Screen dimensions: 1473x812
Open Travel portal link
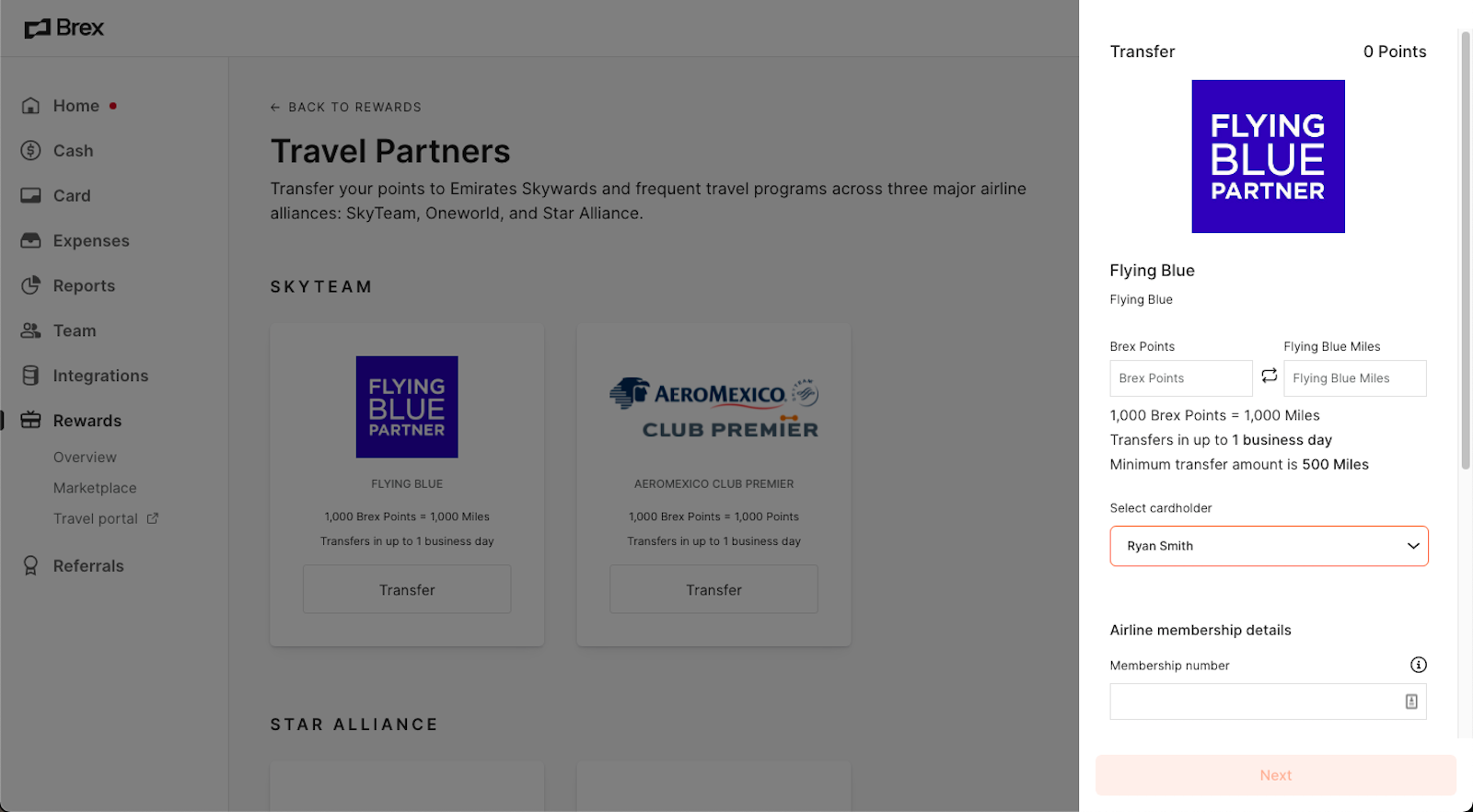click(96, 519)
